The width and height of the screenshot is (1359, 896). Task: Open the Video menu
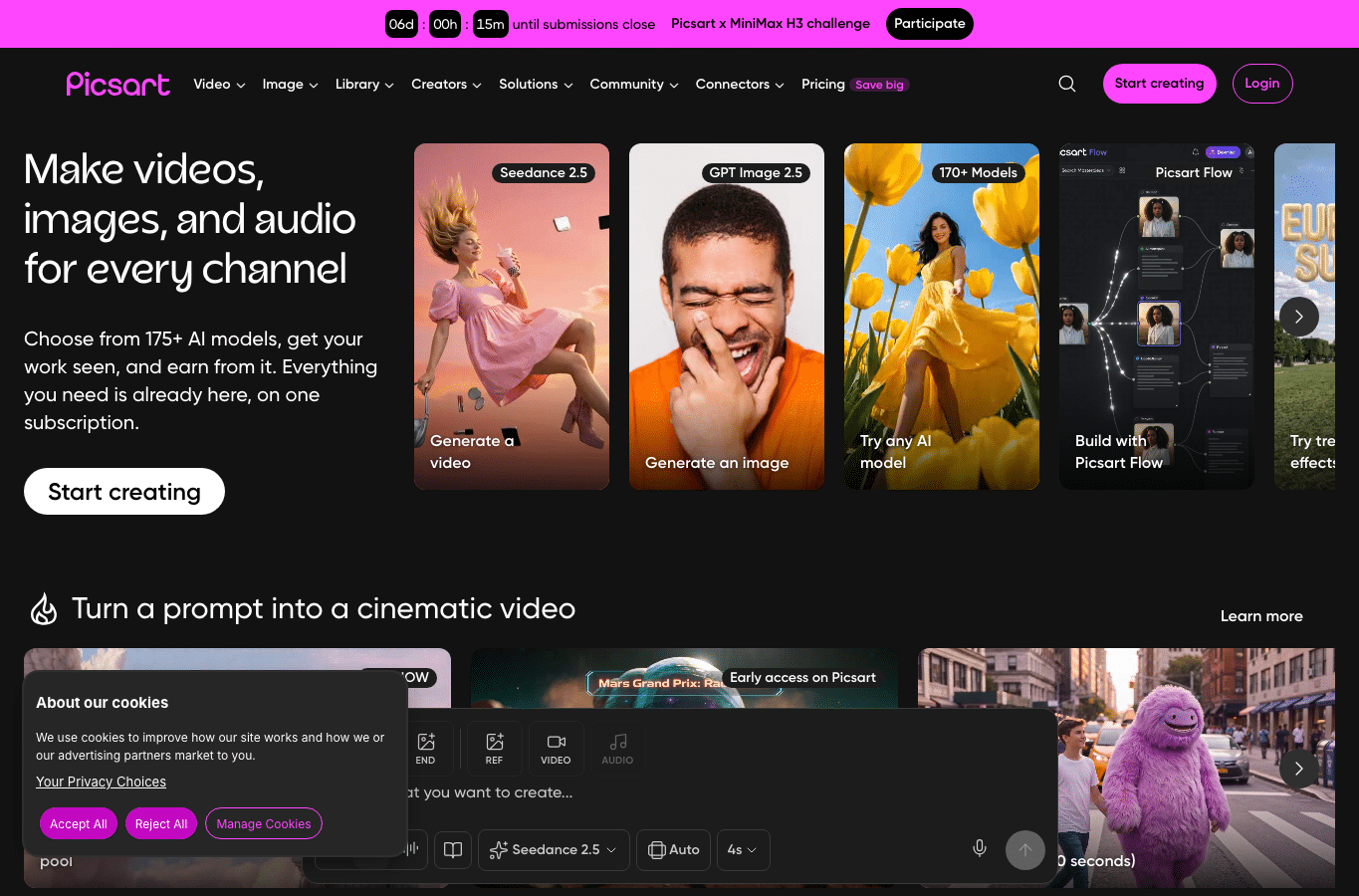pos(219,85)
